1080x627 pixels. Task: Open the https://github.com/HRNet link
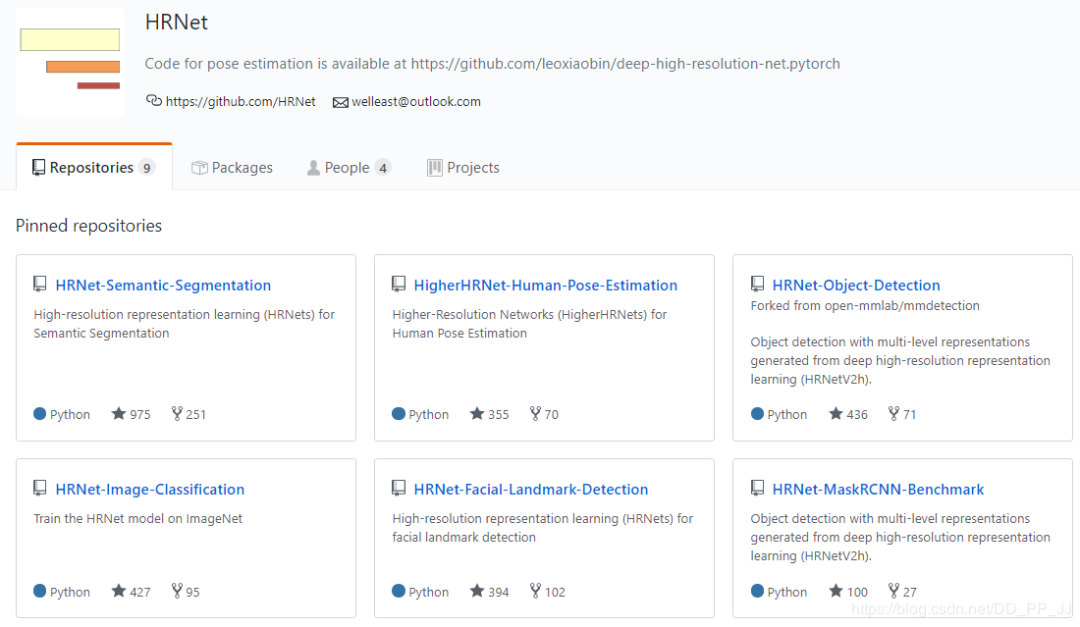click(240, 101)
